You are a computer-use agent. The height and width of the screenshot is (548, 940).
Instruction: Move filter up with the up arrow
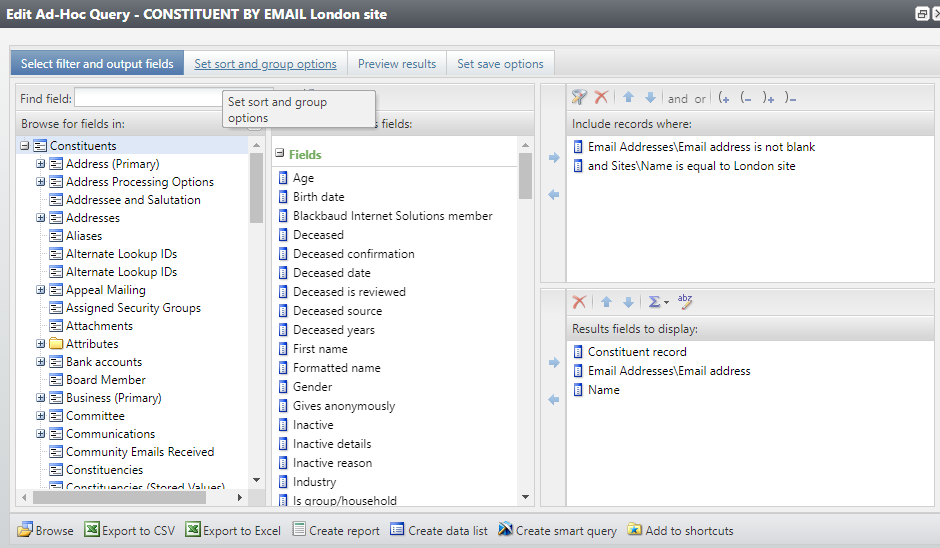[x=628, y=97]
